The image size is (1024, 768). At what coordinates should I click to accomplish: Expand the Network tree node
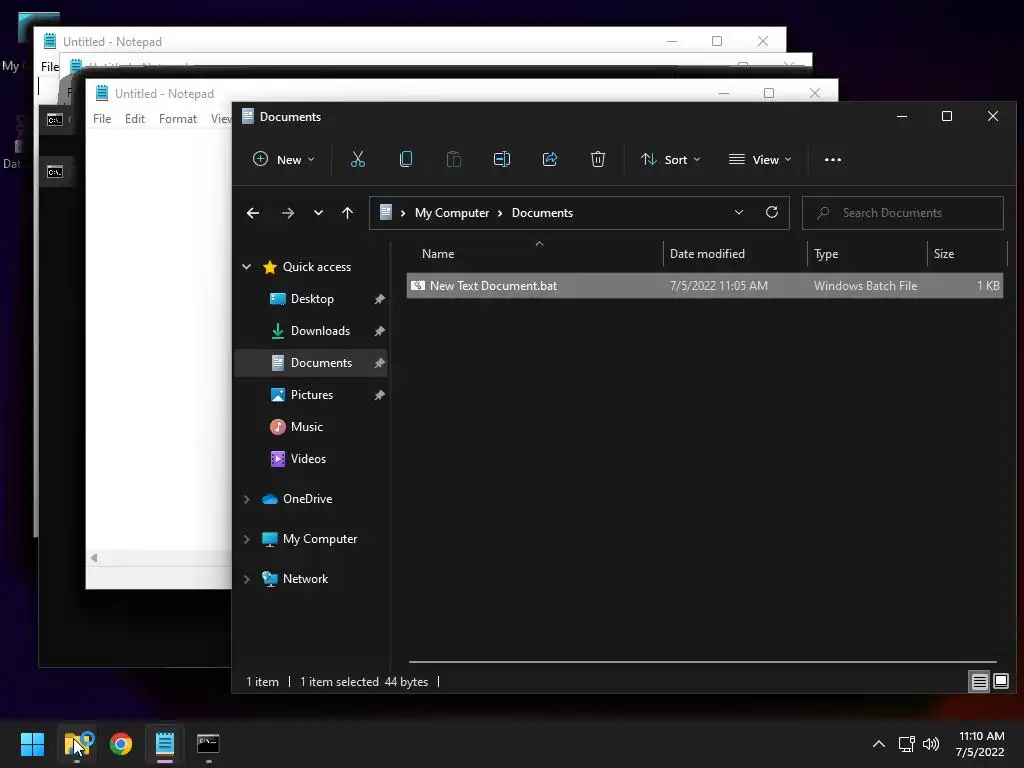point(246,579)
